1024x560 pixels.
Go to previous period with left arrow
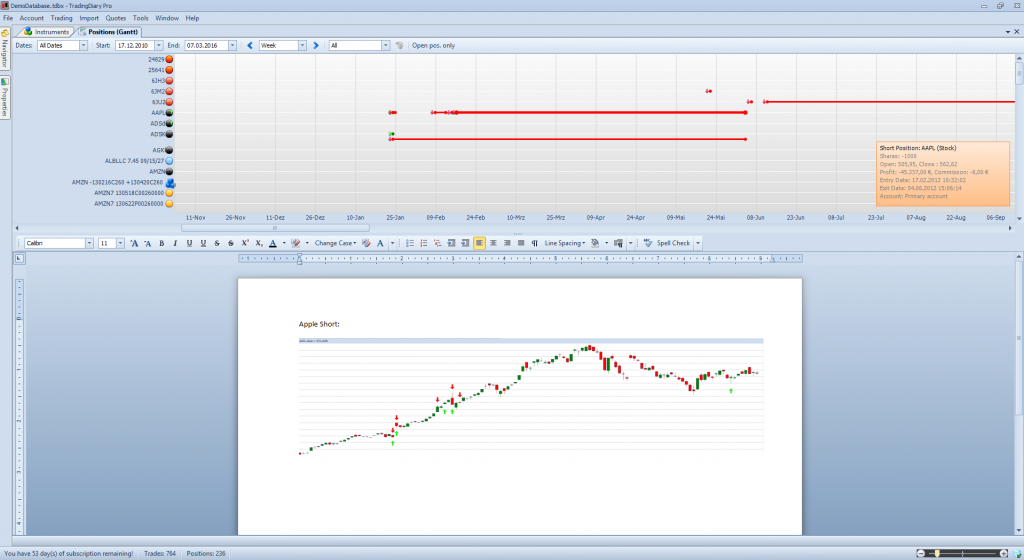tap(249, 46)
